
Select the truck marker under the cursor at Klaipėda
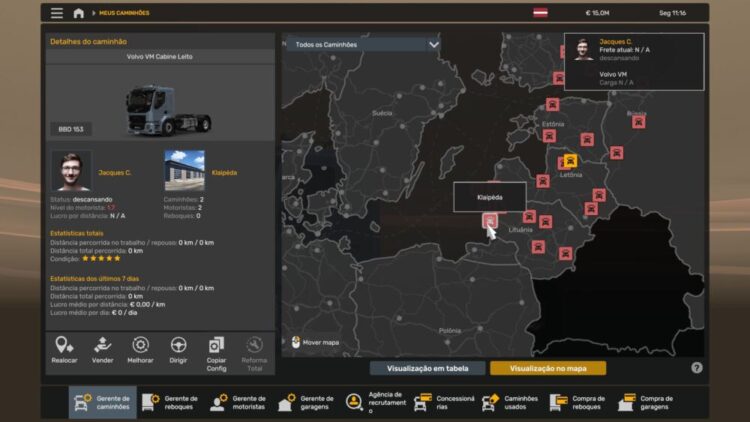(x=489, y=221)
